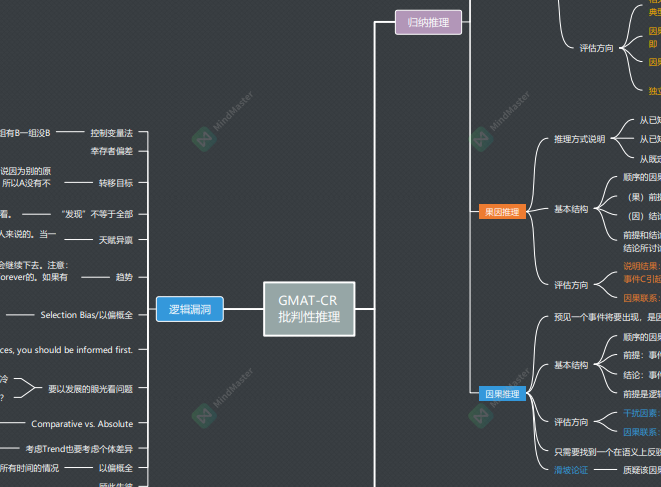Click the 天赋异禀 topic

[x=116, y=240]
